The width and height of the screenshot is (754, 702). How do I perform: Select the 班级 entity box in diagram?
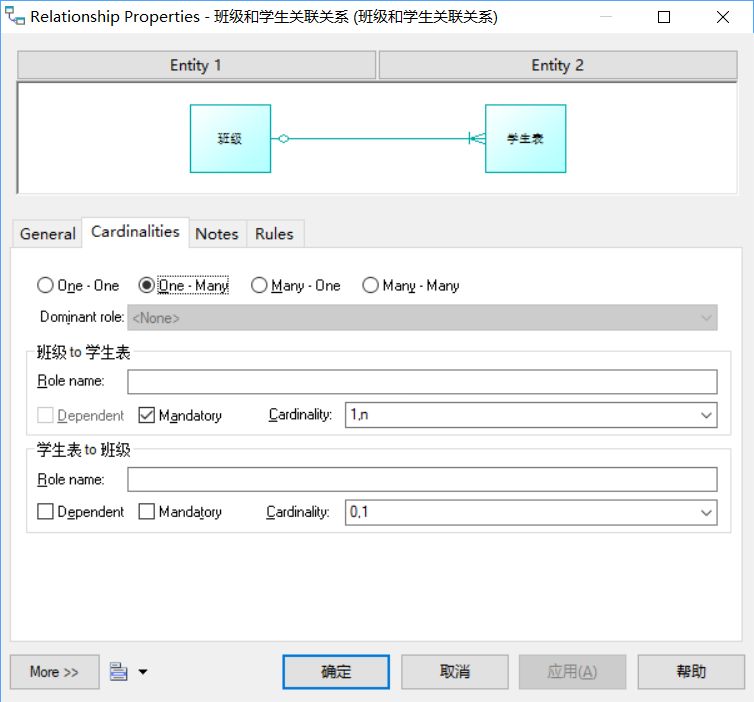pos(230,138)
